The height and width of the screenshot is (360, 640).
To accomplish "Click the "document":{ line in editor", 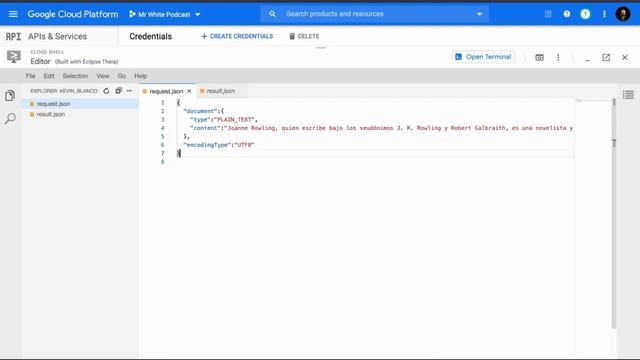I will click(x=204, y=111).
